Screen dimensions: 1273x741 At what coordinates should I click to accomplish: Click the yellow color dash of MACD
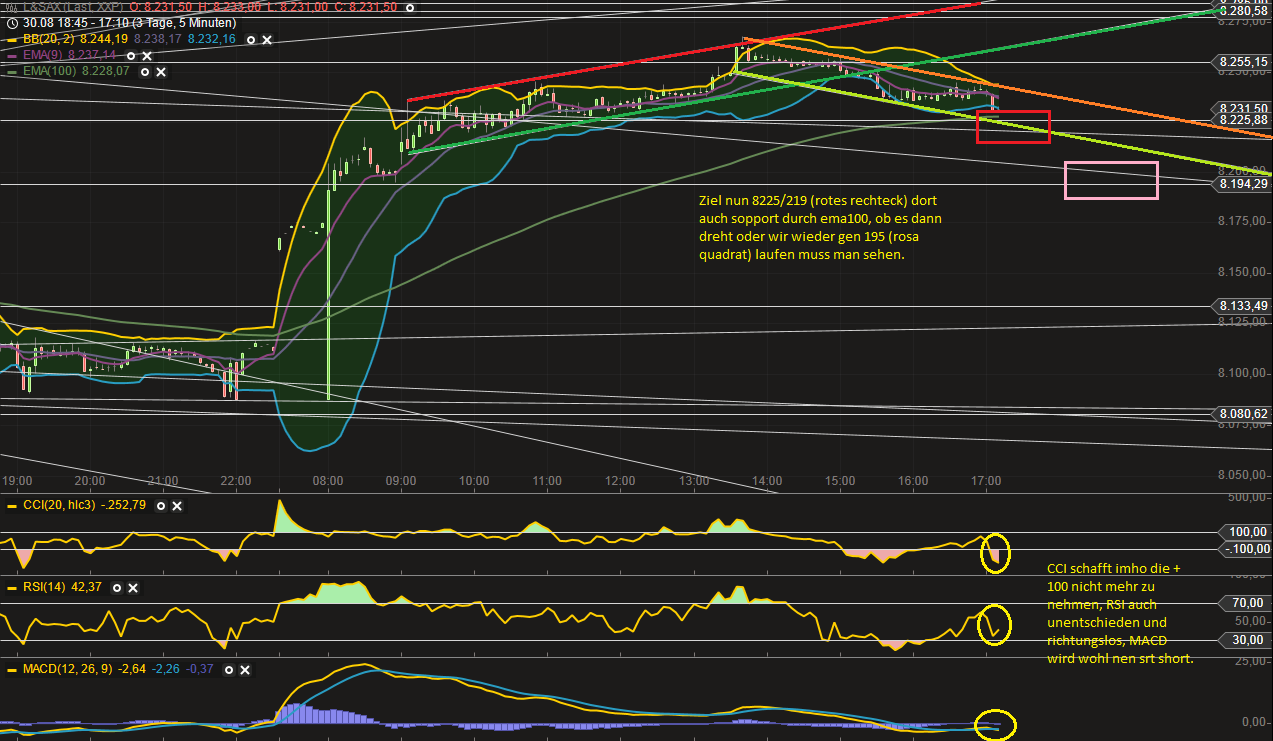coord(12,669)
